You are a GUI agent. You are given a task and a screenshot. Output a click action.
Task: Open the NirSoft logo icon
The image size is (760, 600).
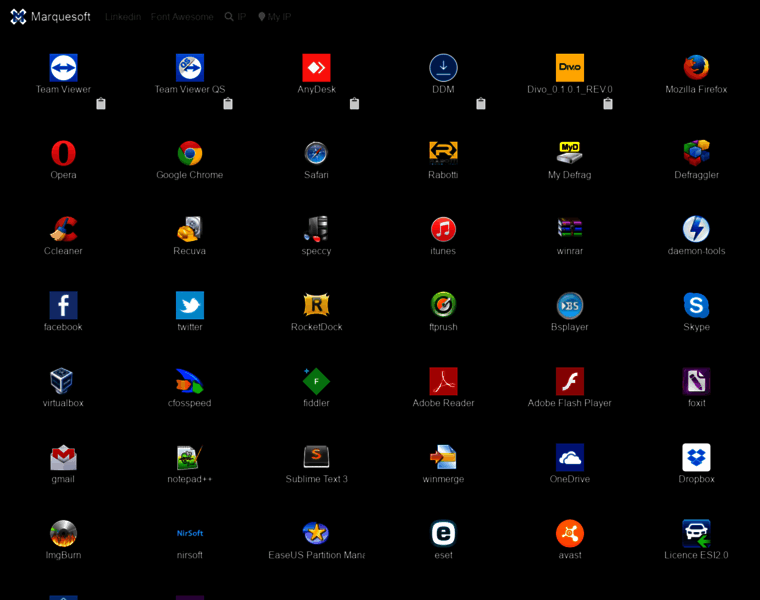tap(190, 534)
